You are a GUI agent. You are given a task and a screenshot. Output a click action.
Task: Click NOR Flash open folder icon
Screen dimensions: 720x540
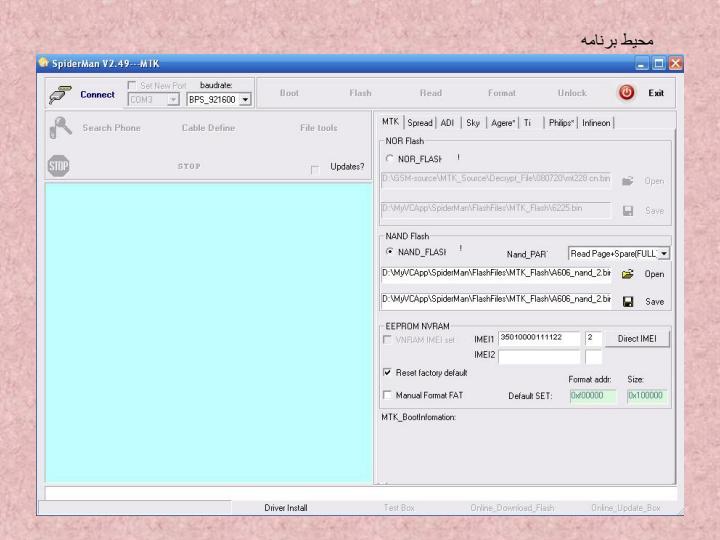point(628,181)
